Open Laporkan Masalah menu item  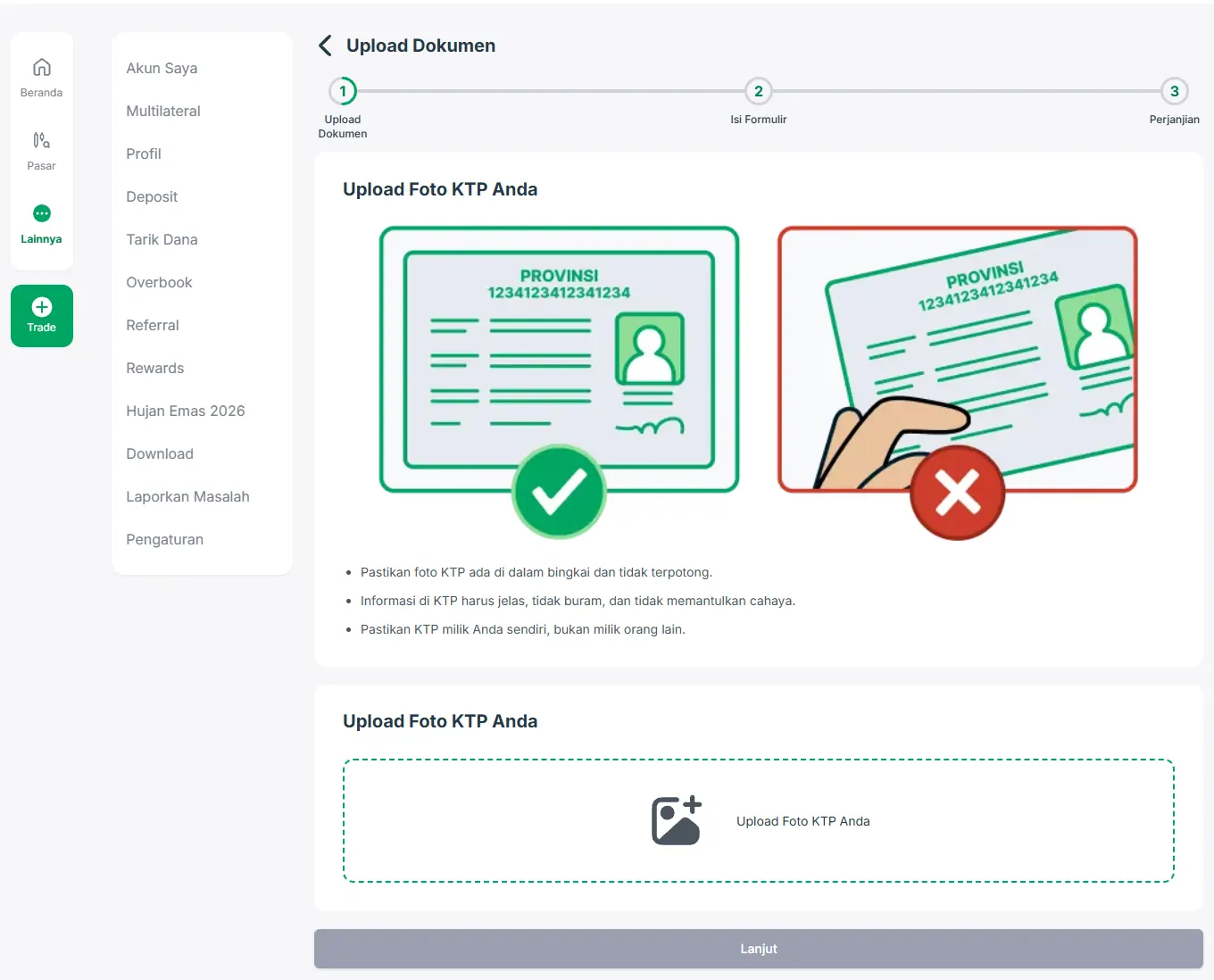[187, 496]
